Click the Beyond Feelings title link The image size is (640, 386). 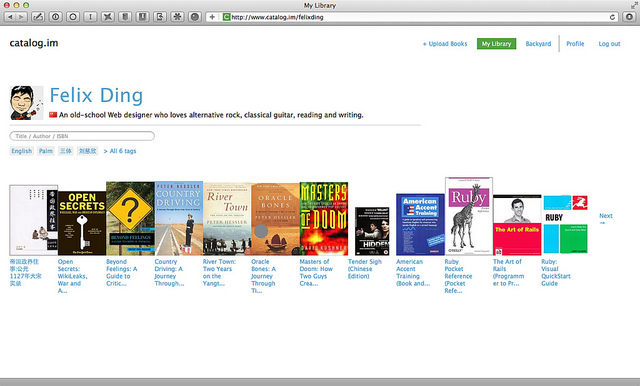tap(122, 272)
